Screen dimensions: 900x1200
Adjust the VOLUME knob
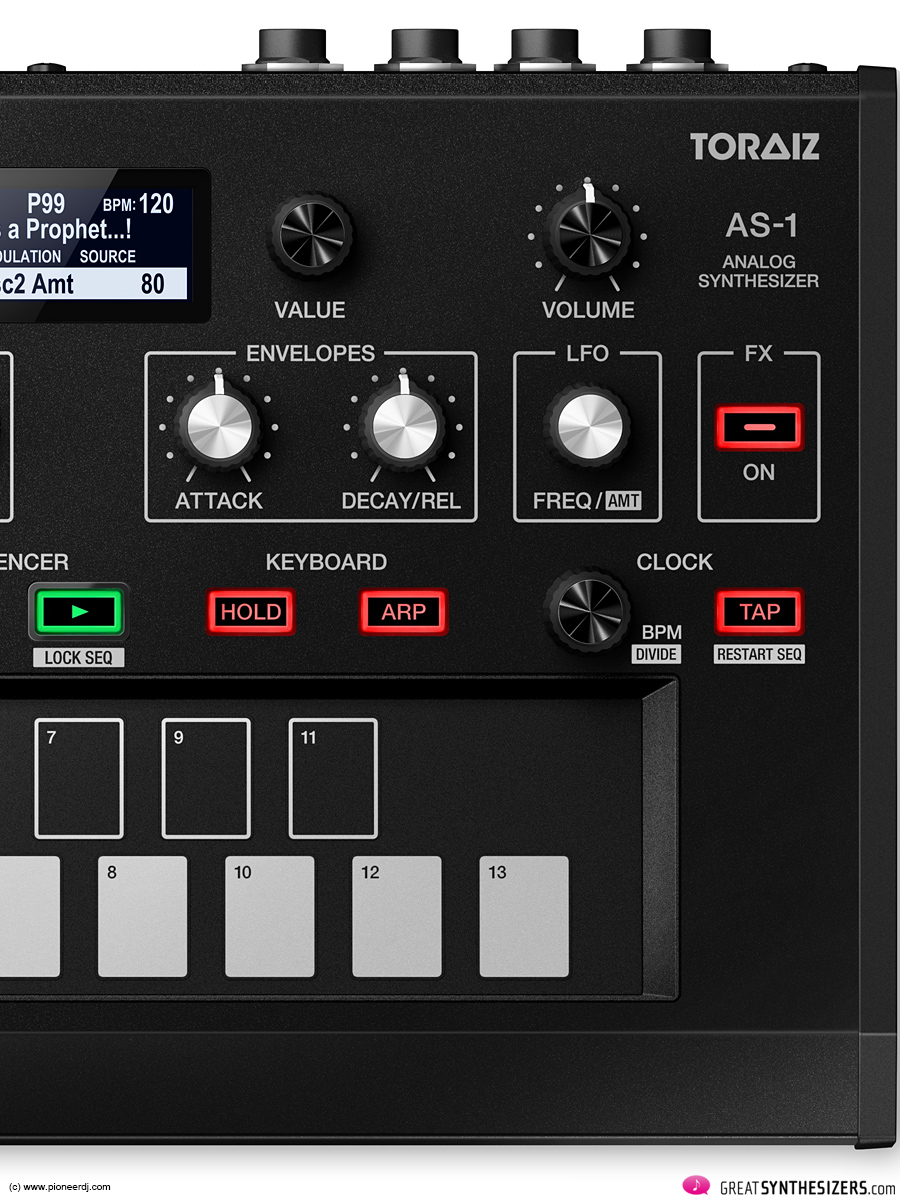588,236
